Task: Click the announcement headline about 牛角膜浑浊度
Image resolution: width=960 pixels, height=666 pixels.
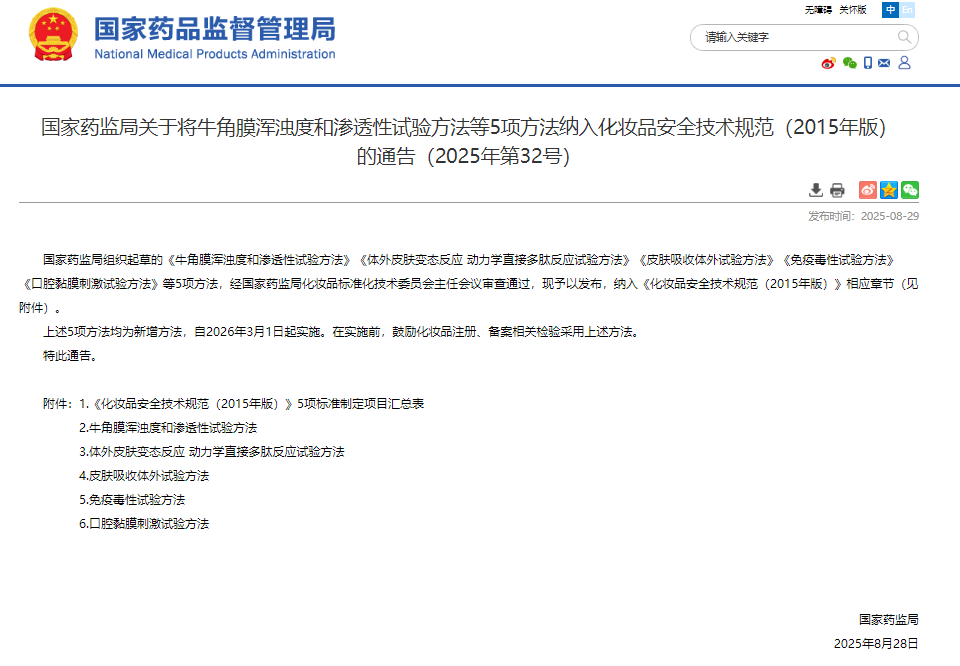Action: pyautogui.click(x=463, y=141)
